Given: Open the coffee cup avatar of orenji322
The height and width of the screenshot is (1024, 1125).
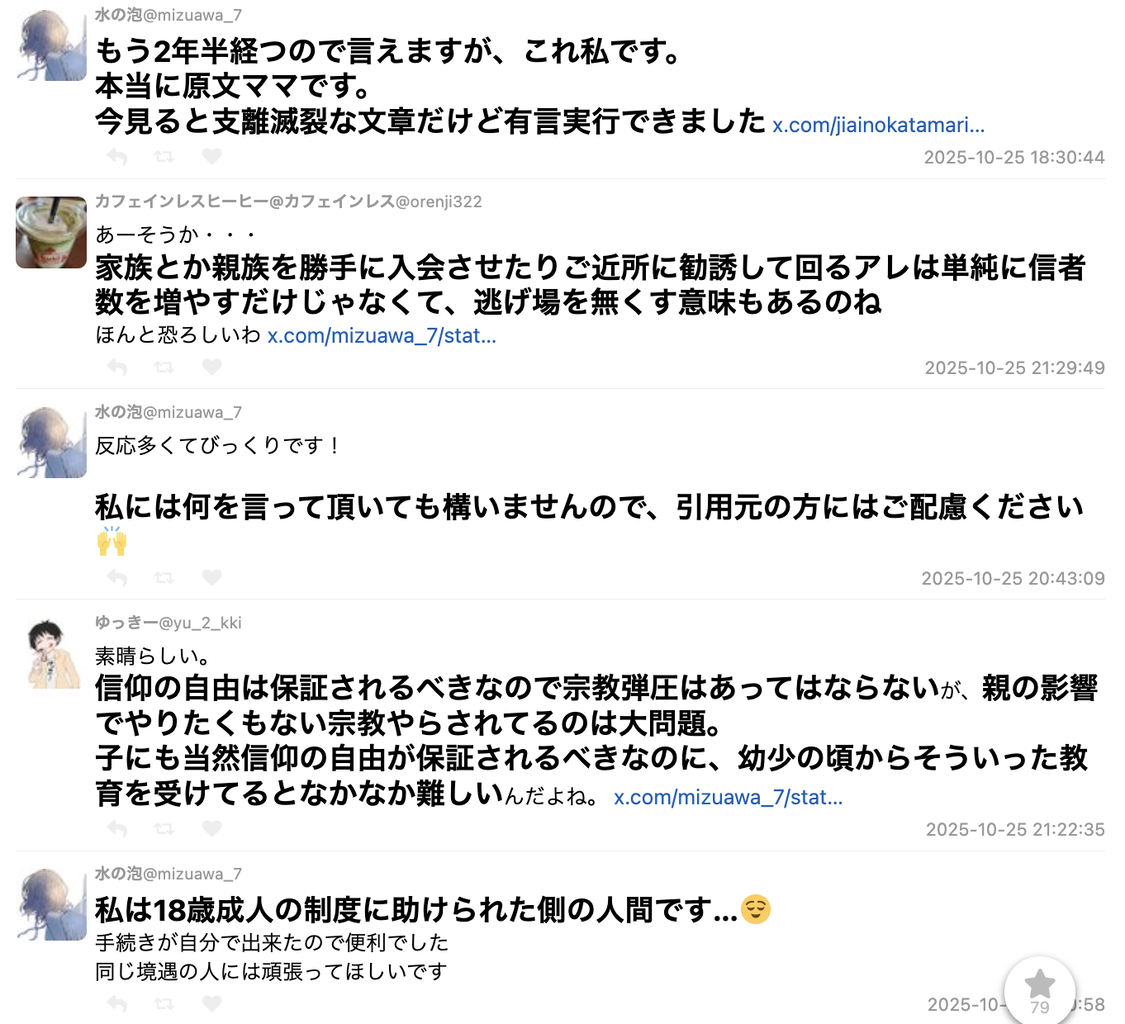Looking at the screenshot, I should coord(51,232).
